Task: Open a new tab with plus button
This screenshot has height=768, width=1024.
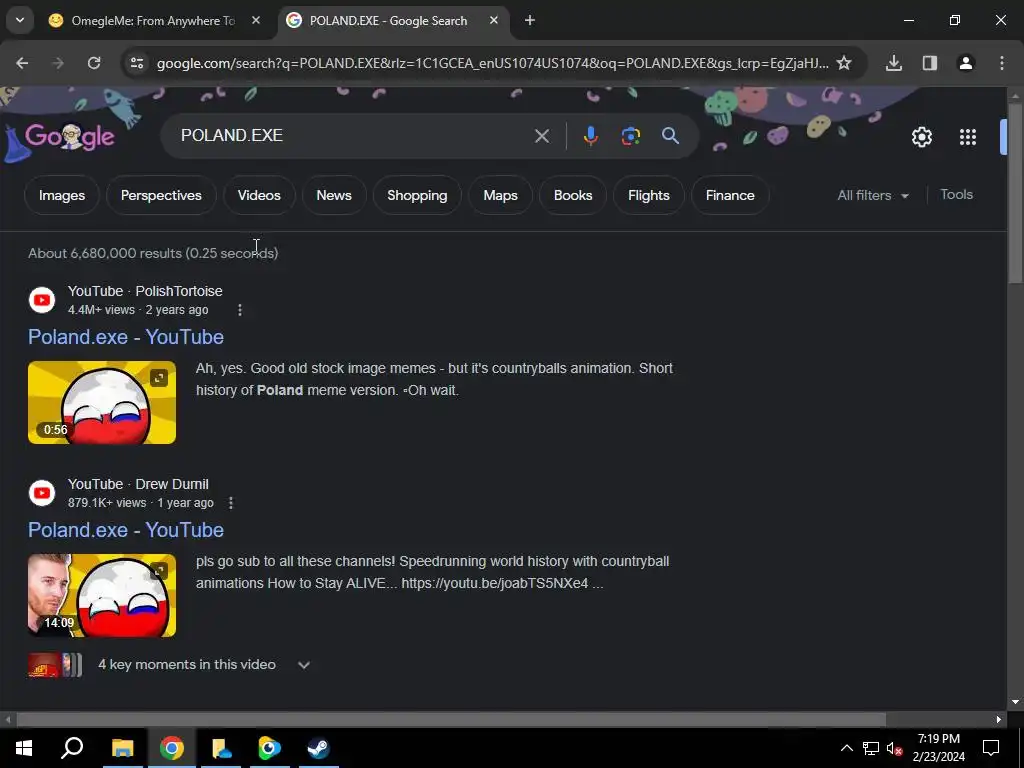Action: tap(530, 21)
